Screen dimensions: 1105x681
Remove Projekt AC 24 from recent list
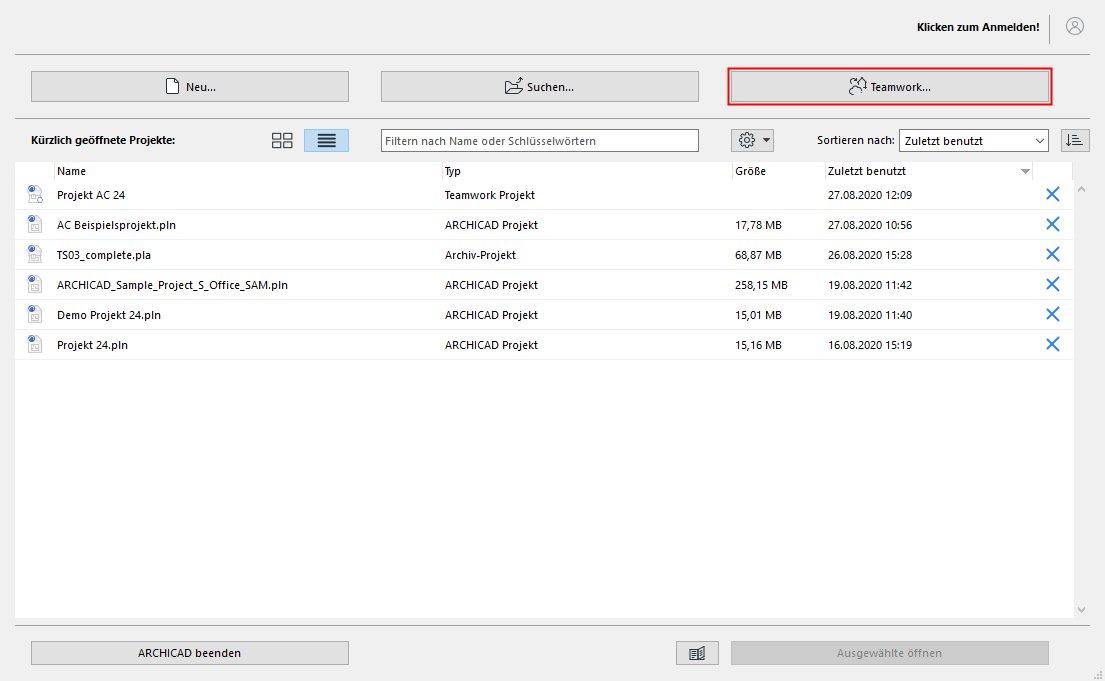click(x=1052, y=195)
